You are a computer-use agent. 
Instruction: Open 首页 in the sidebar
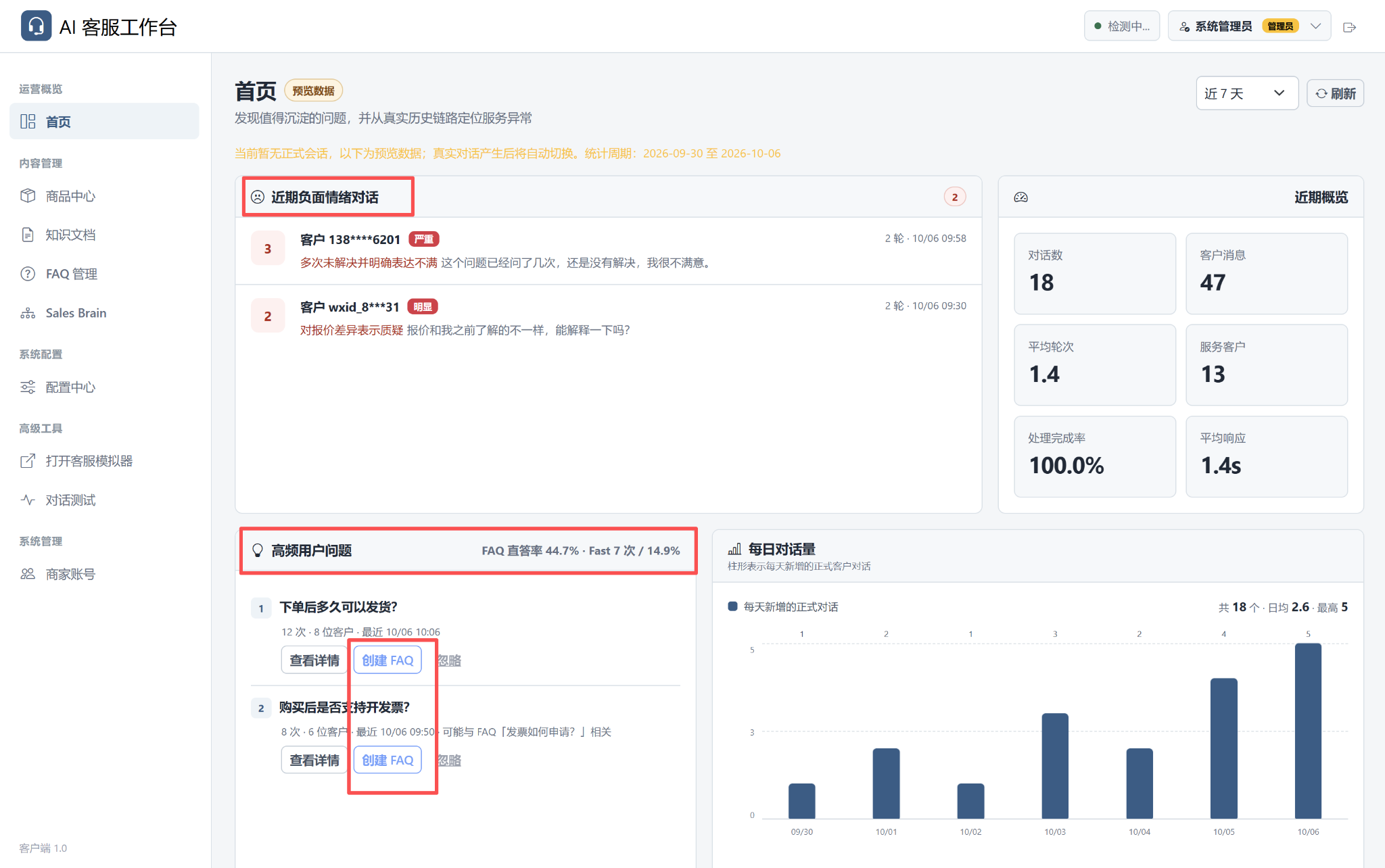[x=104, y=122]
